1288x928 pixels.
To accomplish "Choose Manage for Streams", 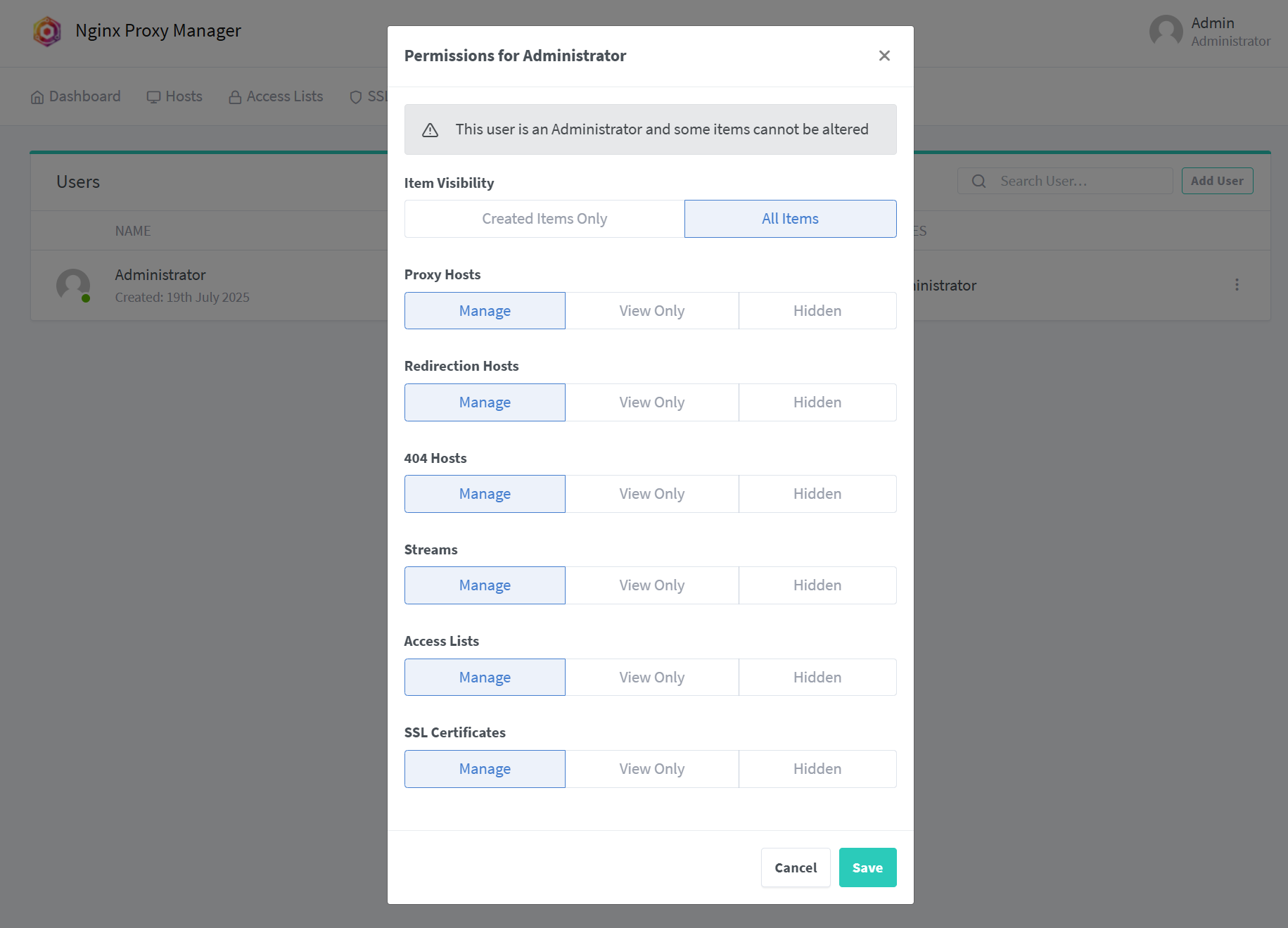I will click(485, 585).
